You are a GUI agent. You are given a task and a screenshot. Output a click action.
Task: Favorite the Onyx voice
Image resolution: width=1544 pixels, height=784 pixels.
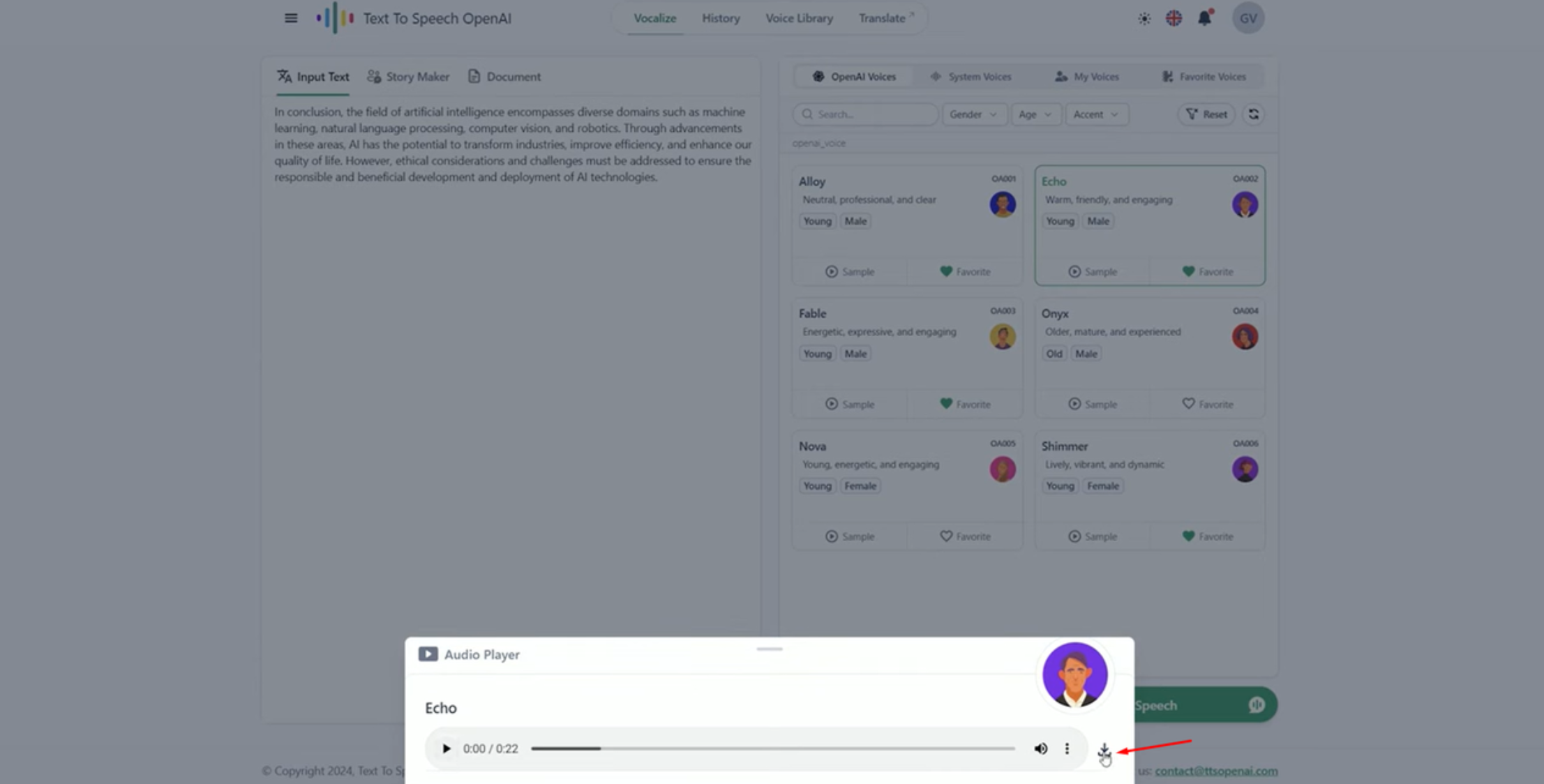pyautogui.click(x=1208, y=404)
